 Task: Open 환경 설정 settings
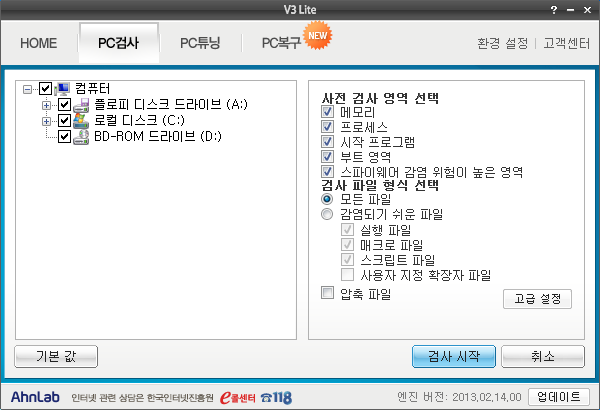tap(502, 43)
